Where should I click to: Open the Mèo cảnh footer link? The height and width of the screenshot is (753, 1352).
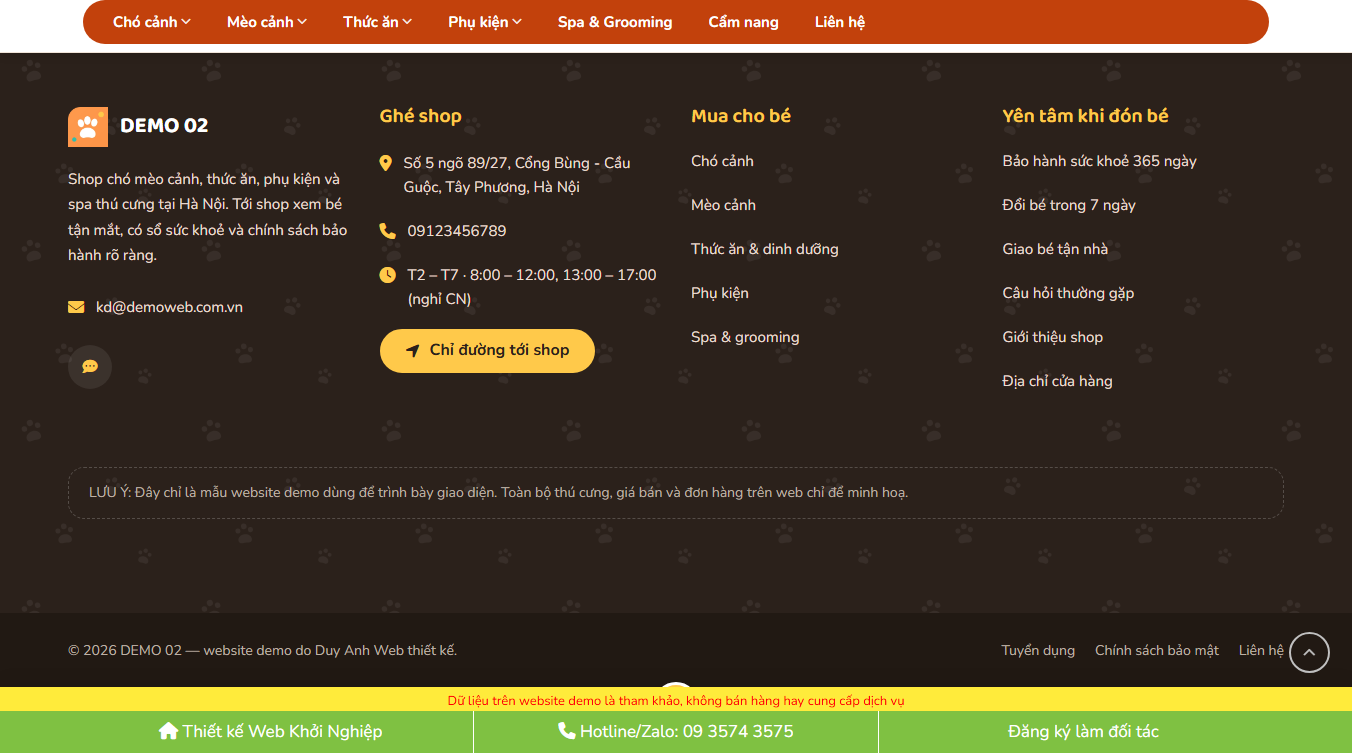pos(723,205)
